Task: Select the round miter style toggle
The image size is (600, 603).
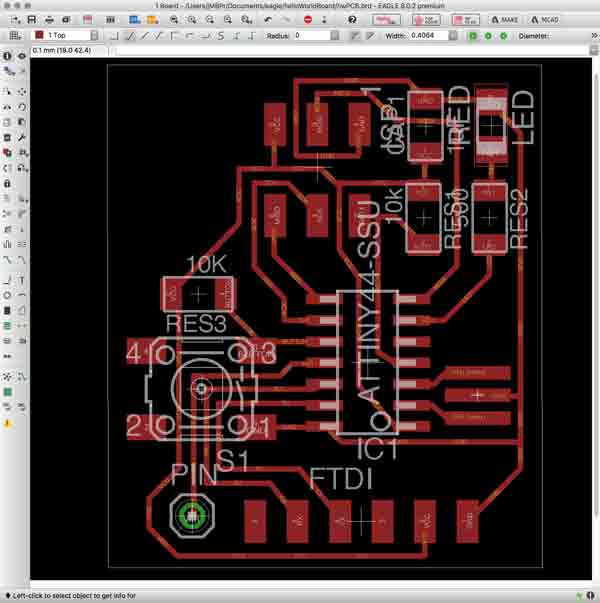Action: coord(355,36)
